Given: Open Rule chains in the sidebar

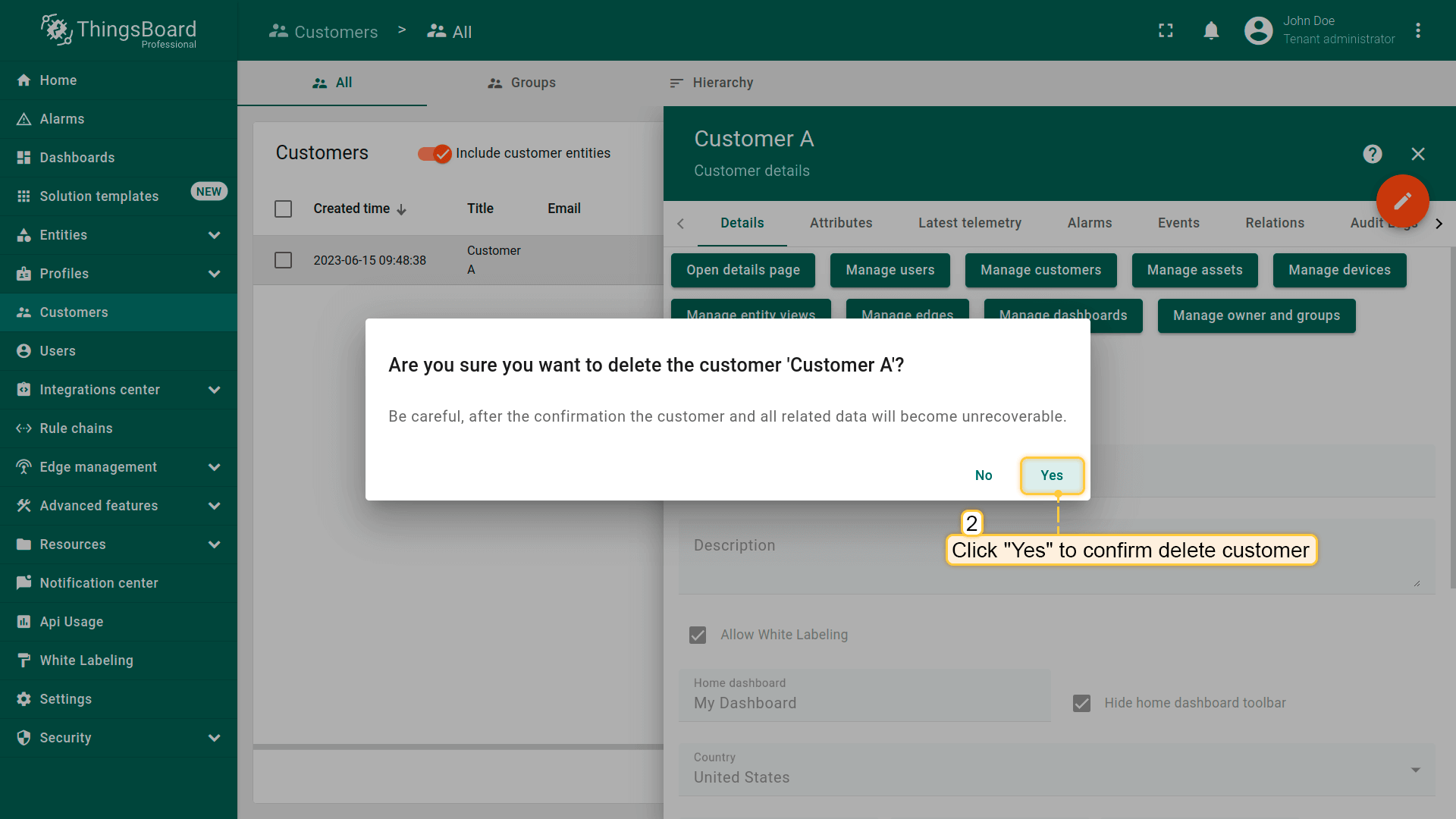Looking at the screenshot, I should point(76,428).
